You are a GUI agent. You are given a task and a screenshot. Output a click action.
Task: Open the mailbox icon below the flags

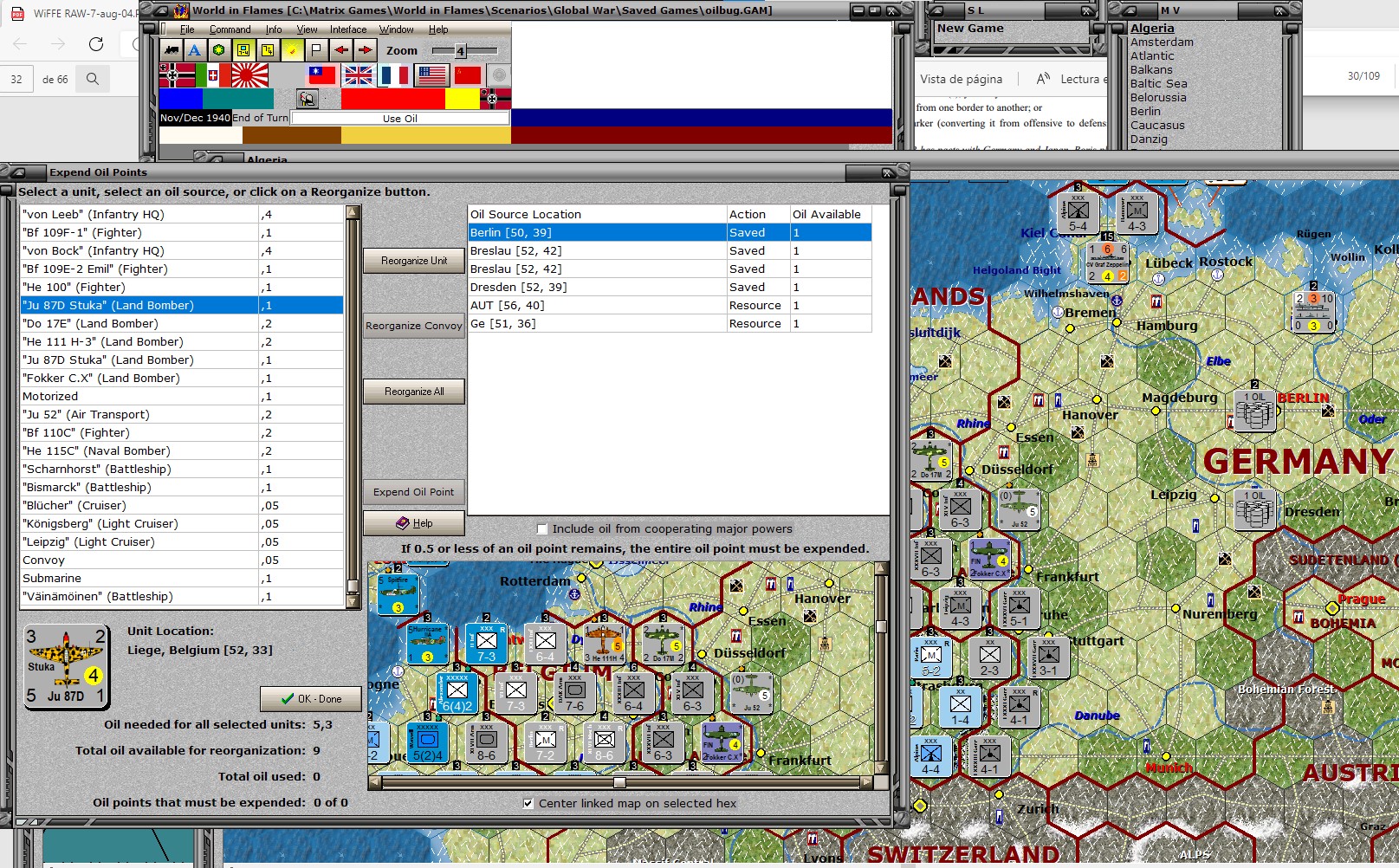pos(307,99)
